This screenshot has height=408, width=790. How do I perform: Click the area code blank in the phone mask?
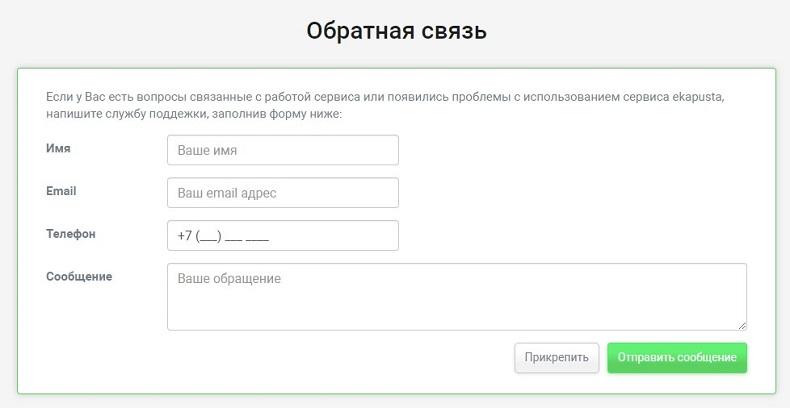(208, 237)
